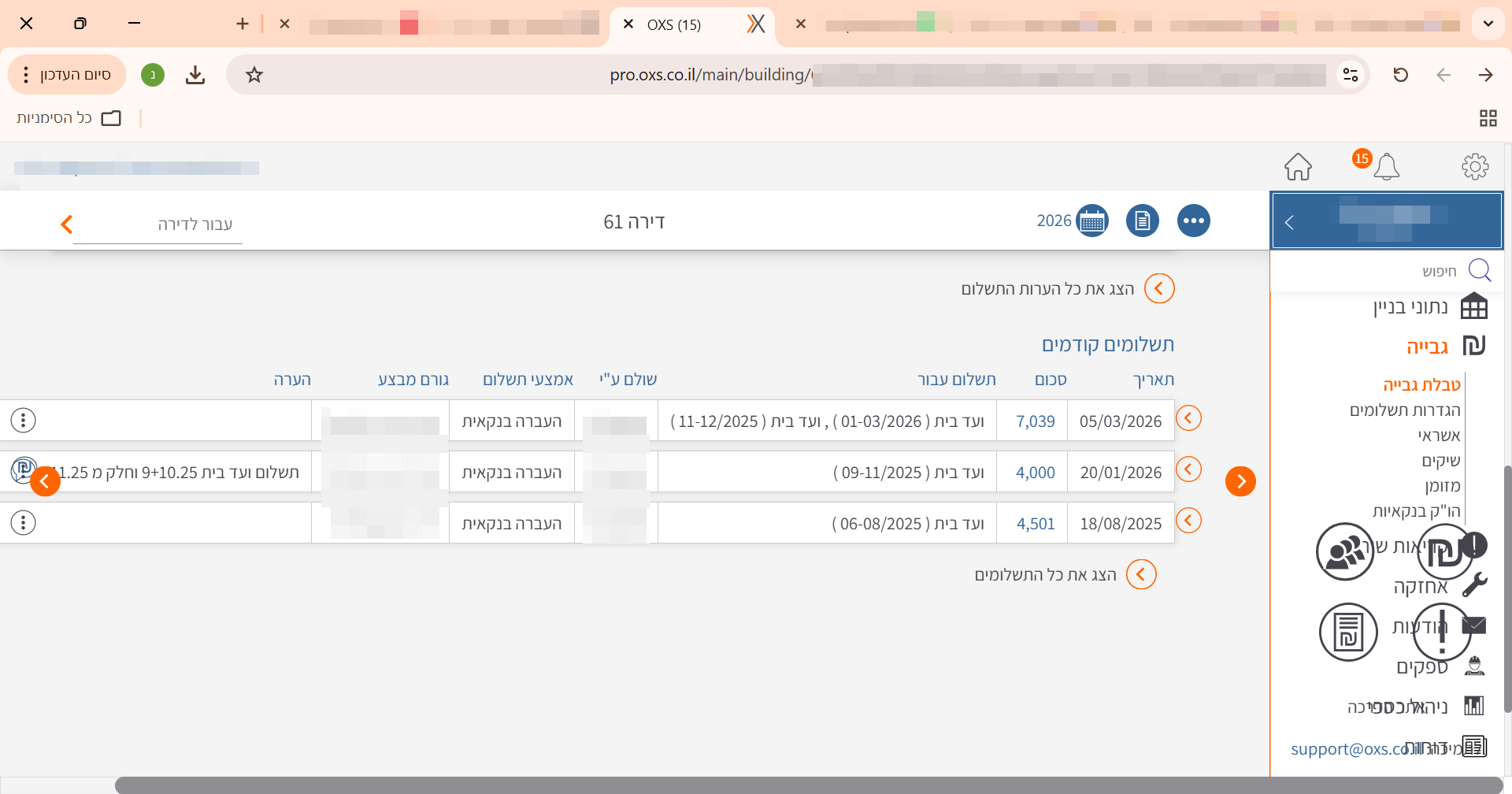1512x794 pixels.
Task: Click the search magnifier in sidebar
Action: (1479, 271)
